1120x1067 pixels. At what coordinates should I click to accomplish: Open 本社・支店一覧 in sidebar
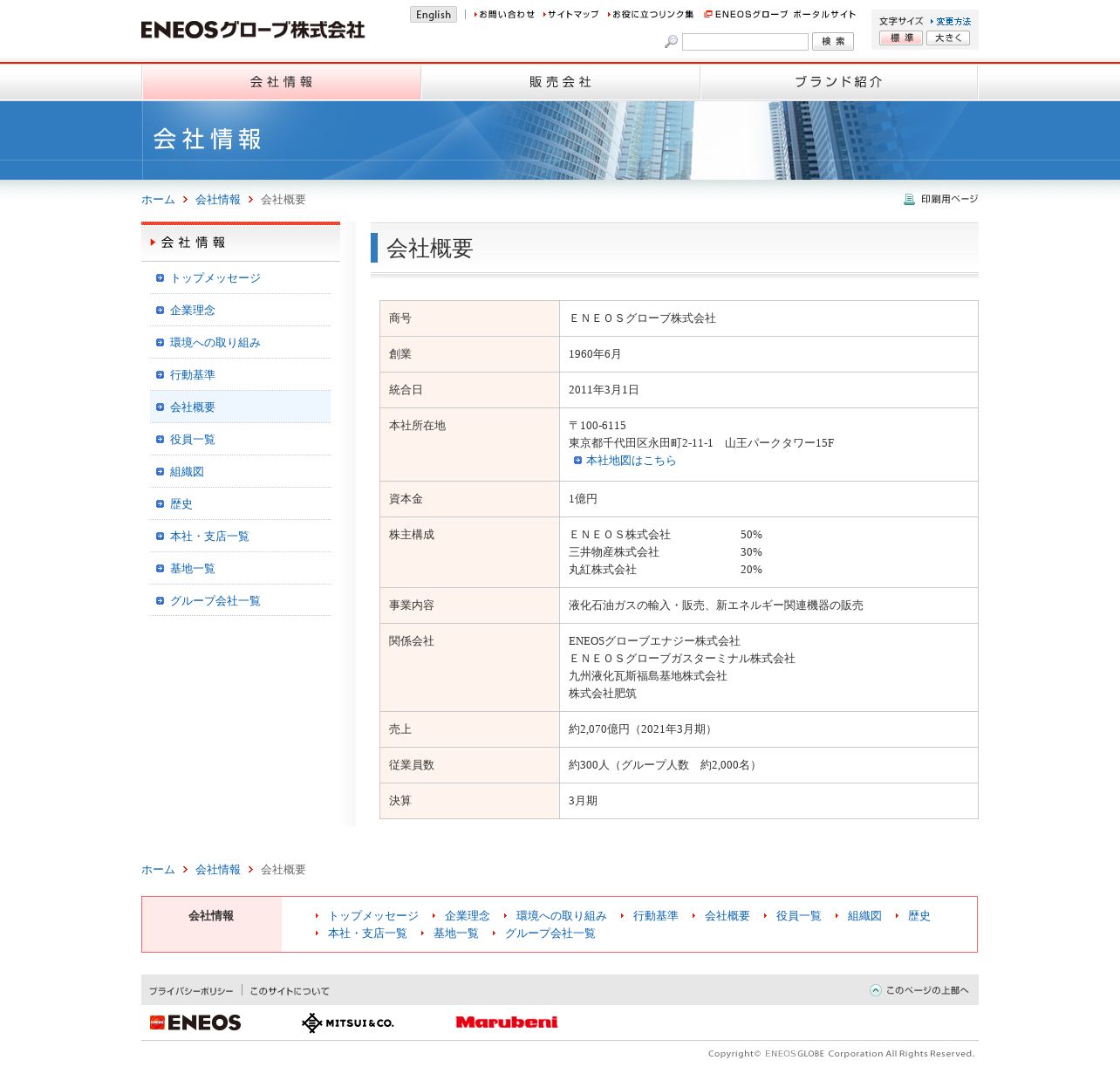pyautogui.click(x=209, y=537)
